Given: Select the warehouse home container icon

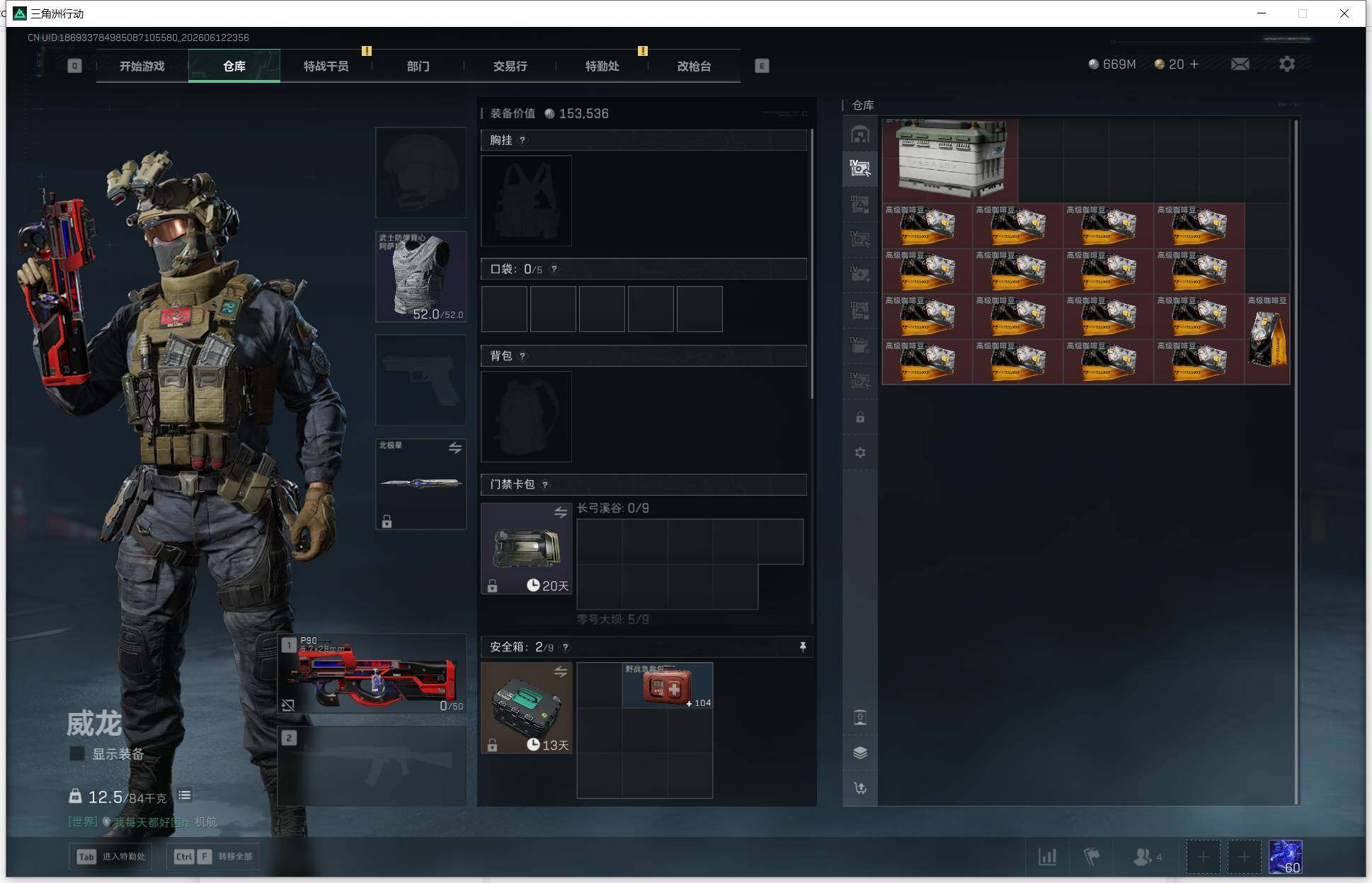Looking at the screenshot, I should [x=859, y=135].
